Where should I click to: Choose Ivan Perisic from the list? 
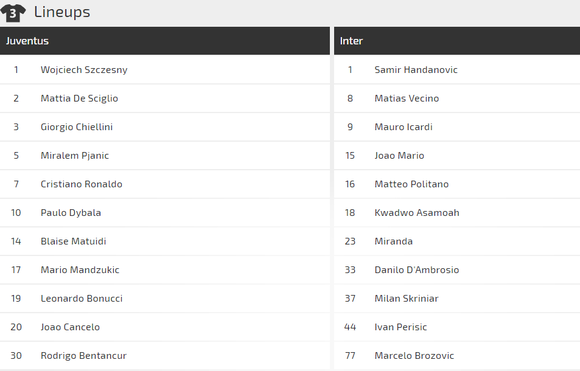tap(401, 327)
